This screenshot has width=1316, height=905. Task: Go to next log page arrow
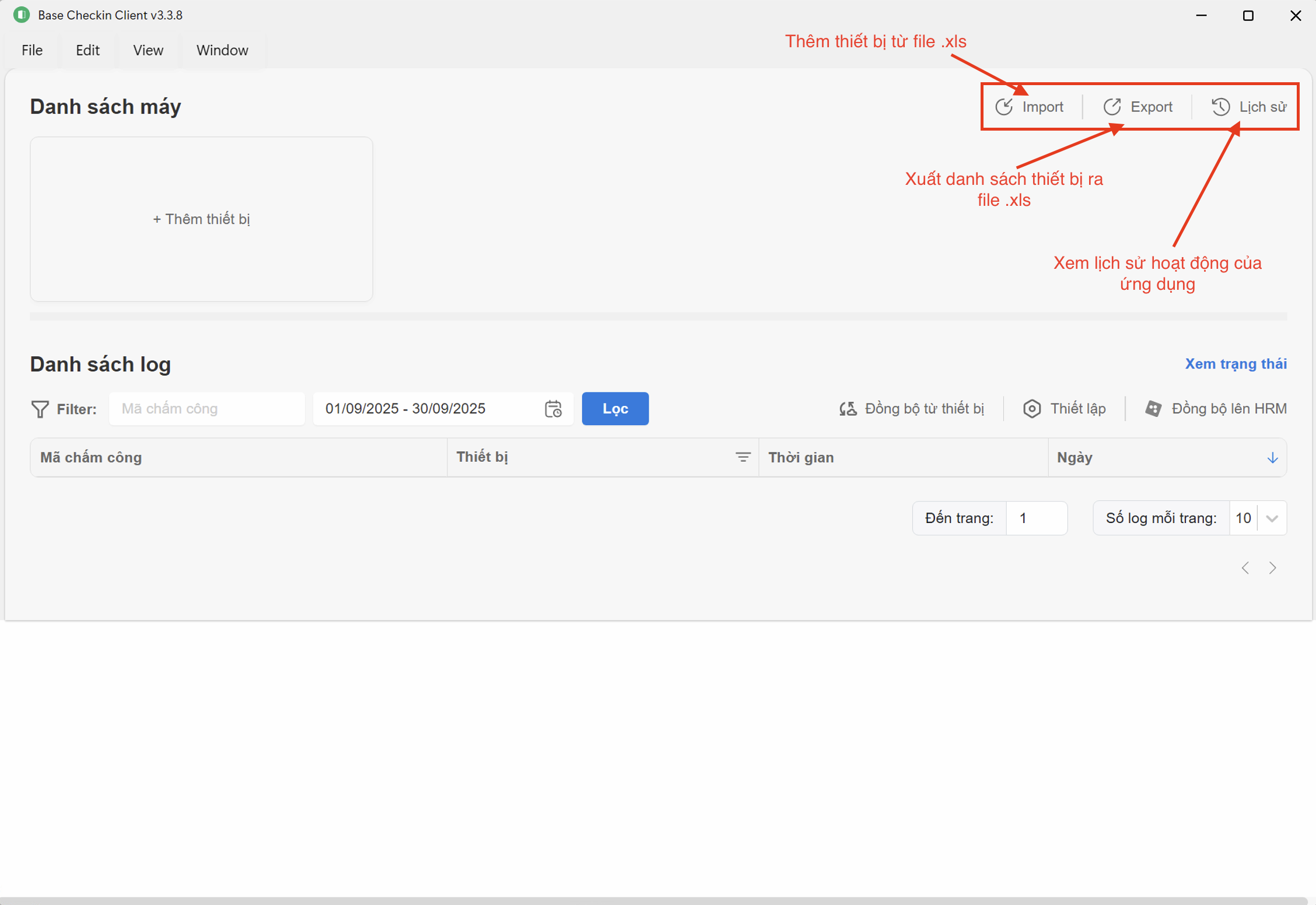pos(1272,567)
